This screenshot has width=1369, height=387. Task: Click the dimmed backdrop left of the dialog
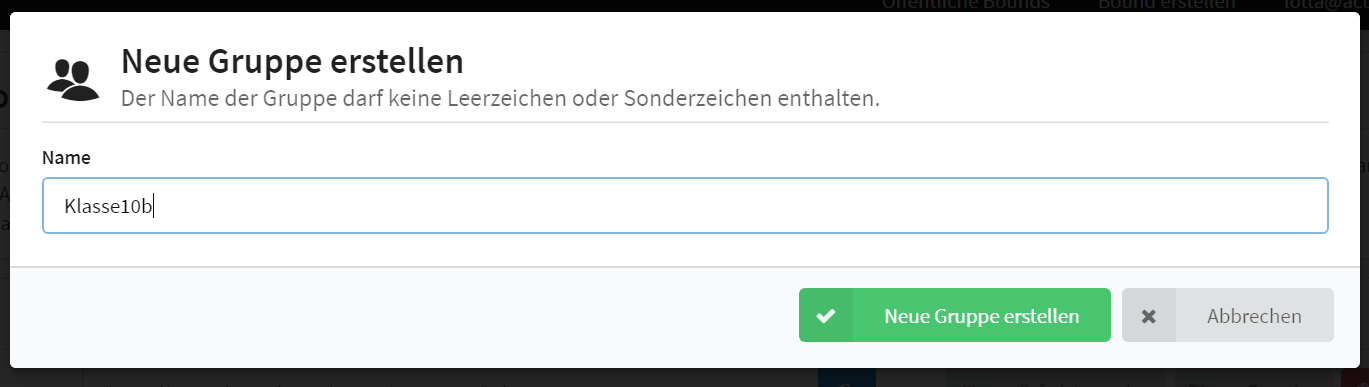(4, 250)
